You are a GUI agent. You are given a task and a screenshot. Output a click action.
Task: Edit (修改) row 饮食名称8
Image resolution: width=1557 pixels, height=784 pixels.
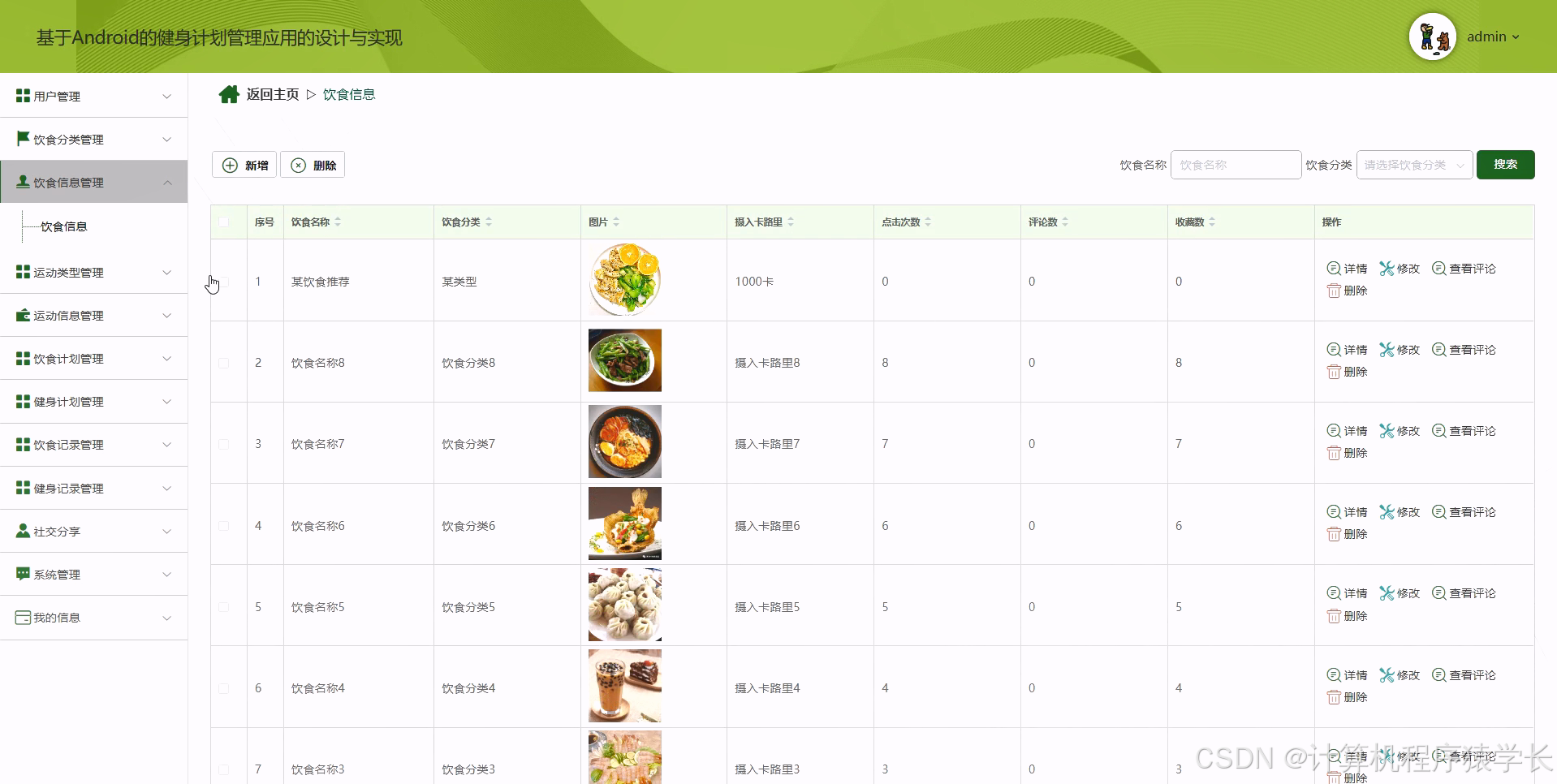[1400, 350]
